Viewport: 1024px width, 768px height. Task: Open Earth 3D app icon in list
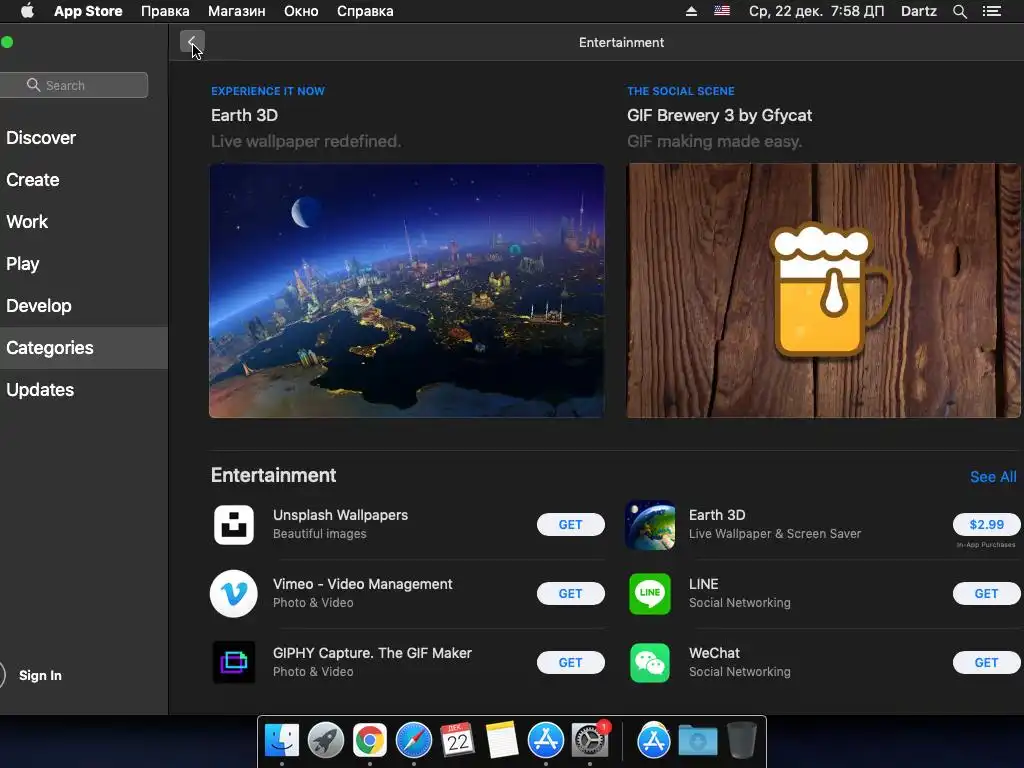tap(650, 524)
